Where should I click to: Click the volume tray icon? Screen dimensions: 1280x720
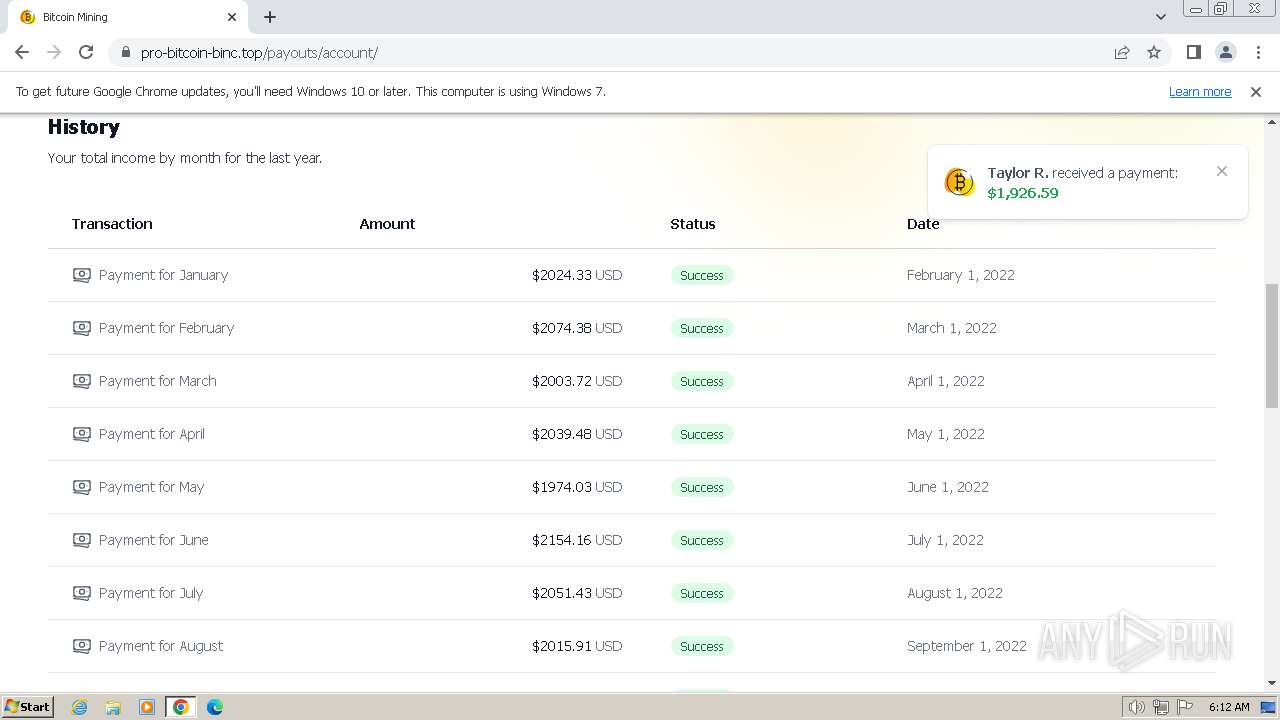[1136, 707]
